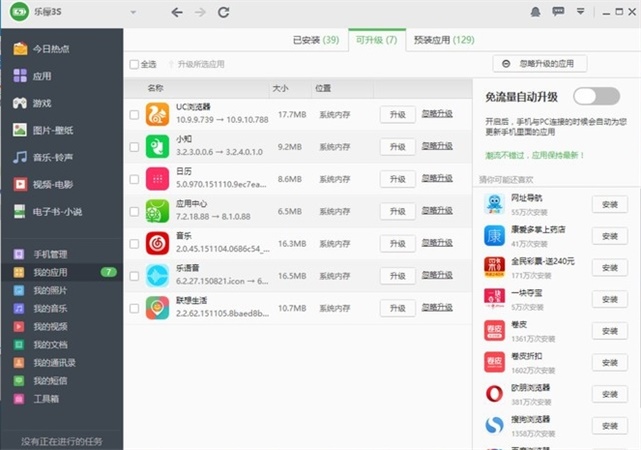Click the forward arrow button
The image size is (641, 450).
200,12
